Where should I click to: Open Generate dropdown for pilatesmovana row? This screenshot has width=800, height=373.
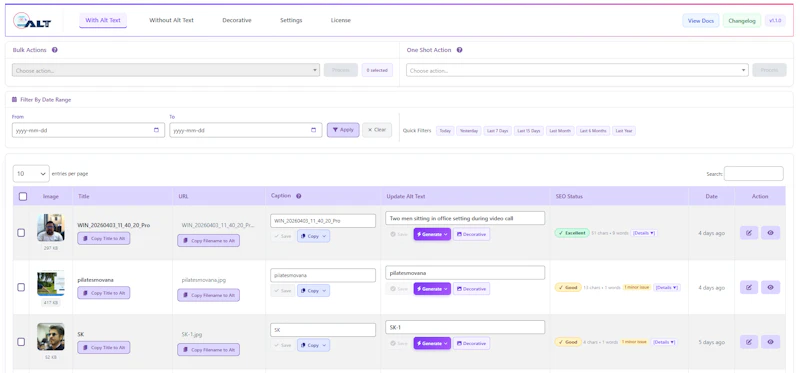pyautogui.click(x=432, y=289)
